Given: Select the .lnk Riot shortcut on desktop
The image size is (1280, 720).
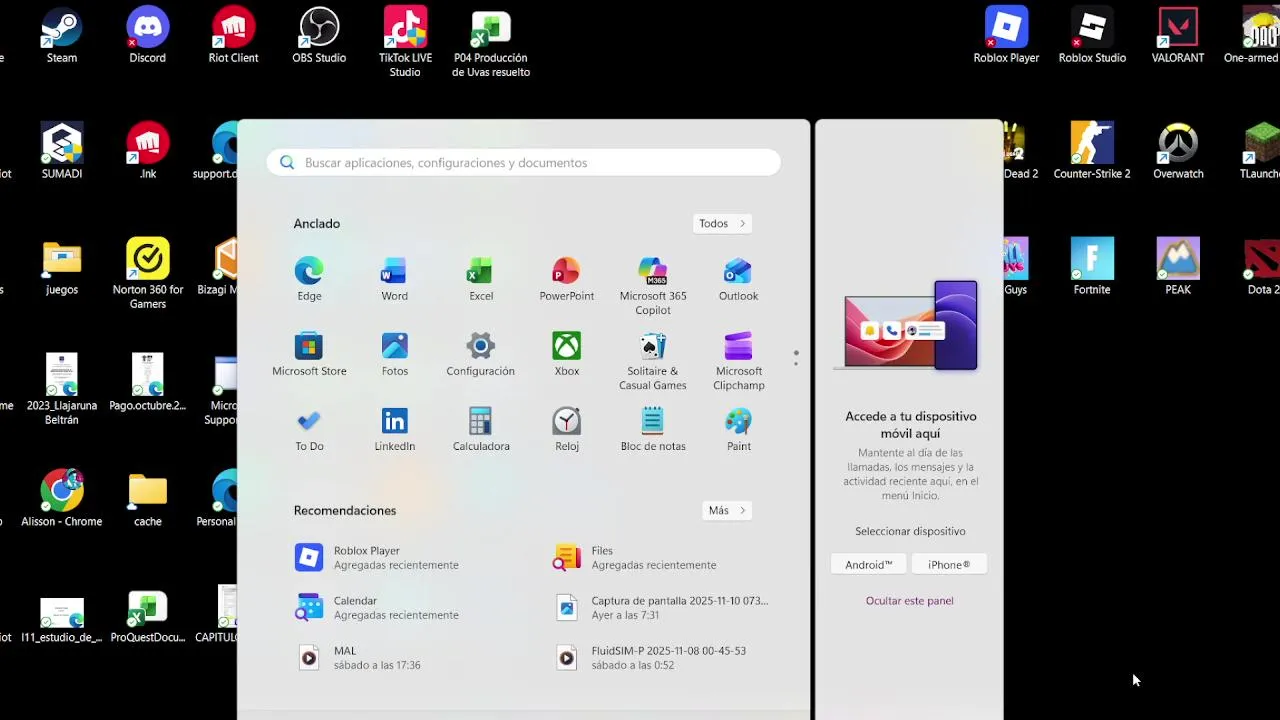Looking at the screenshot, I should click(147, 152).
